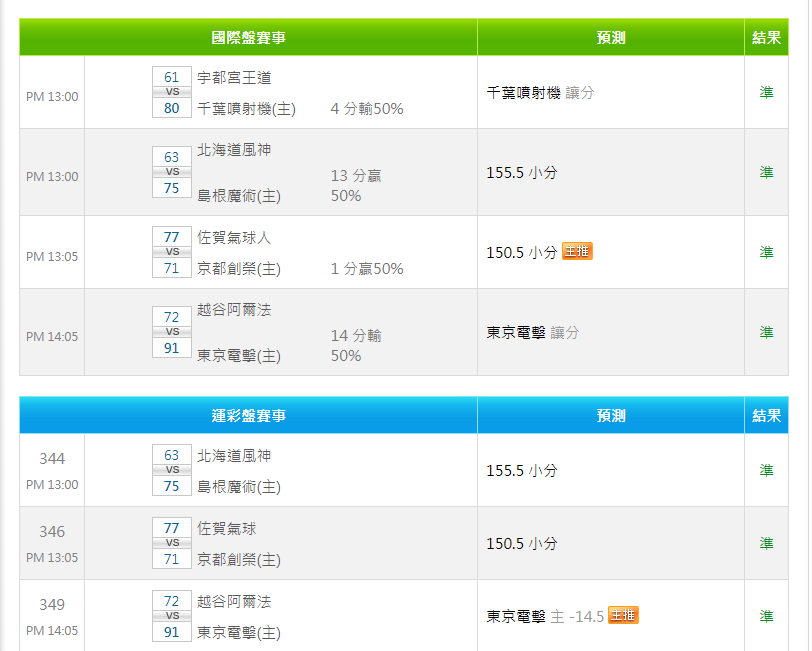Open 京都創榮(主) in the 國際盤賽事 table
812x651 pixels.
pyautogui.click(x=239, y=269)
